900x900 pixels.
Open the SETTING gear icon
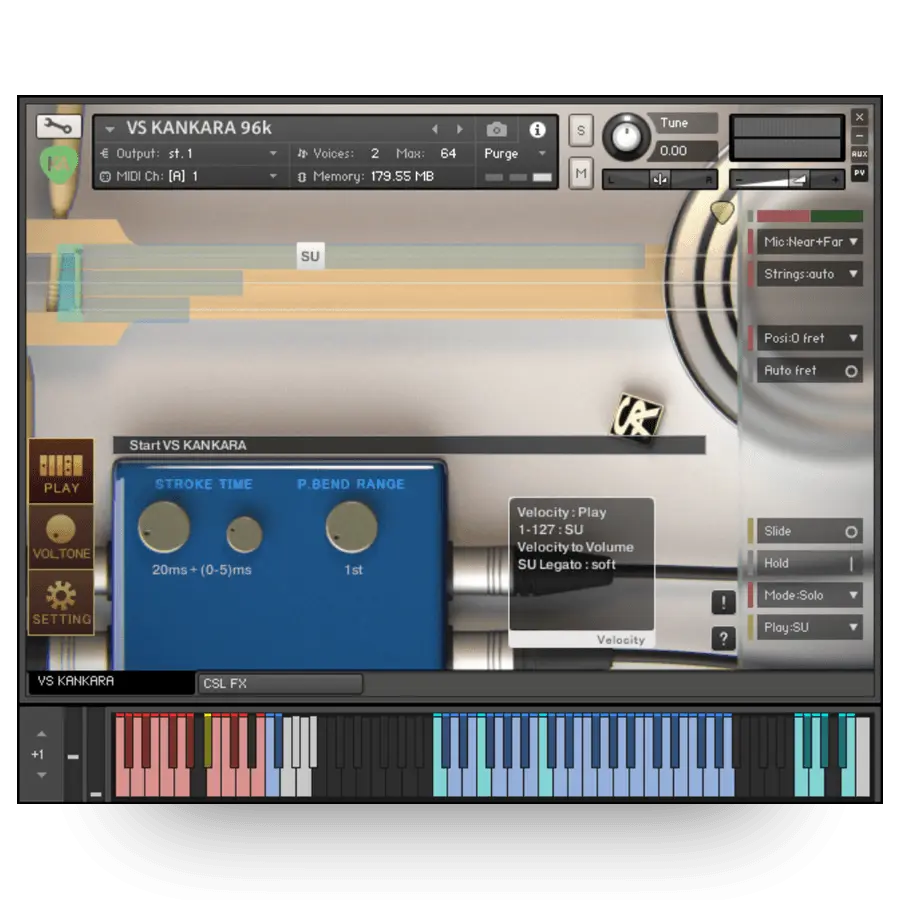pos(61,603)
